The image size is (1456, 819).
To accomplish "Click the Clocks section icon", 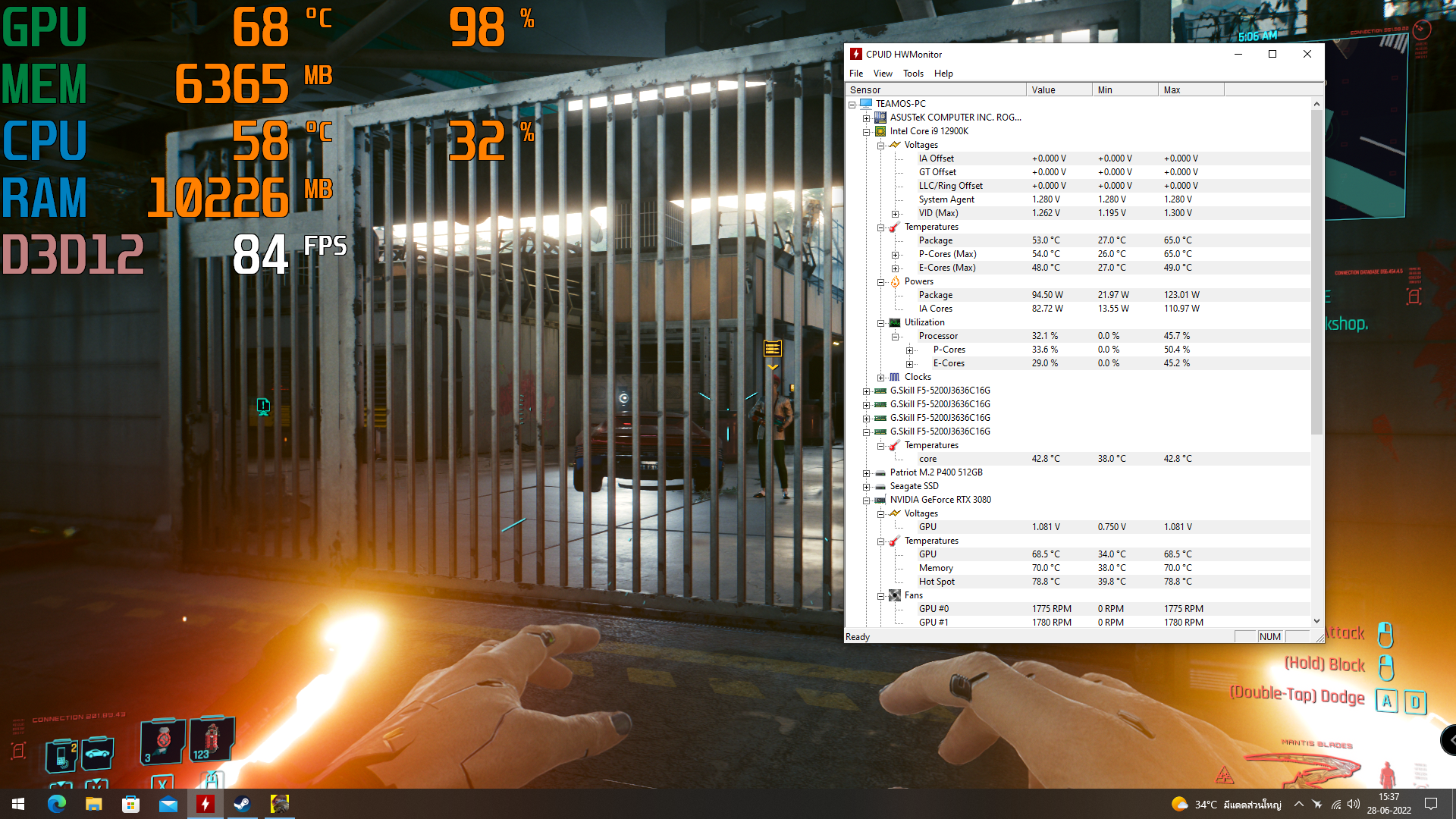I will pos(895,377).
